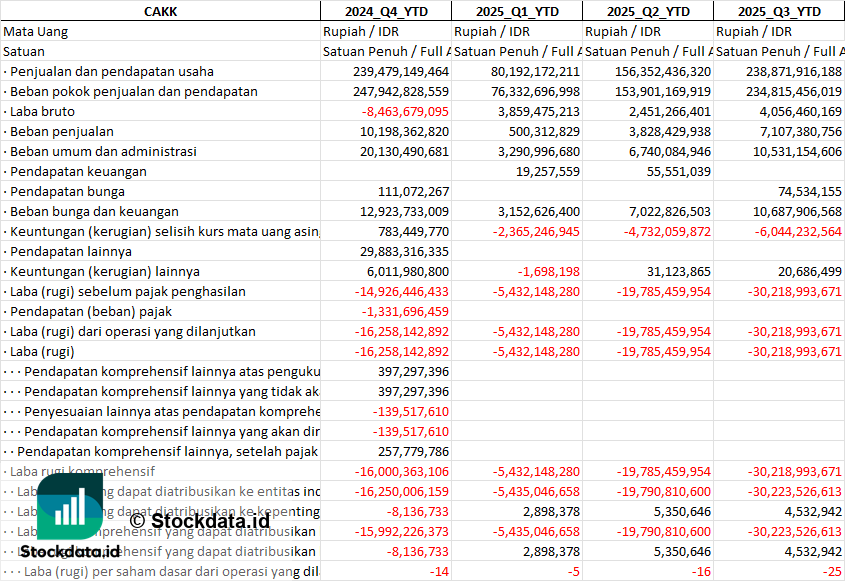Click value 257,779,786
The width and height of the screenshot is (845, 581).
click(413, 451)
